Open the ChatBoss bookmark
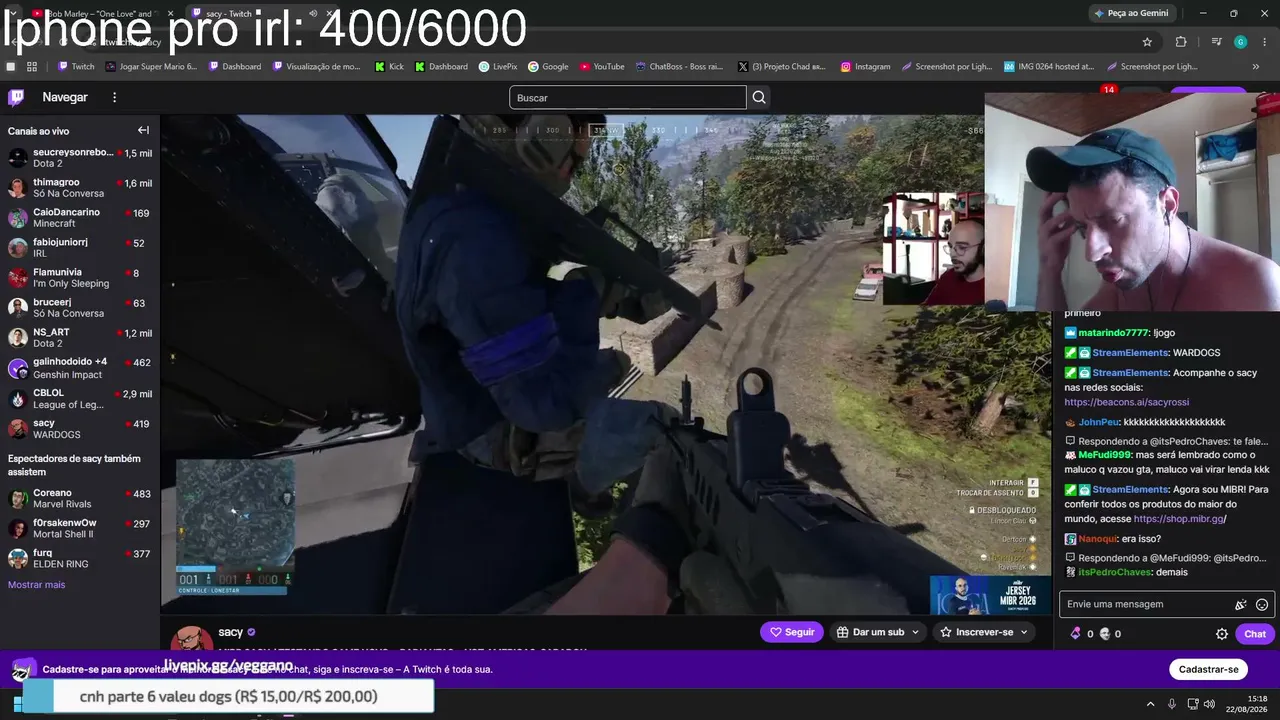This screenshot has height=720, width=1280. click(679, 67)
